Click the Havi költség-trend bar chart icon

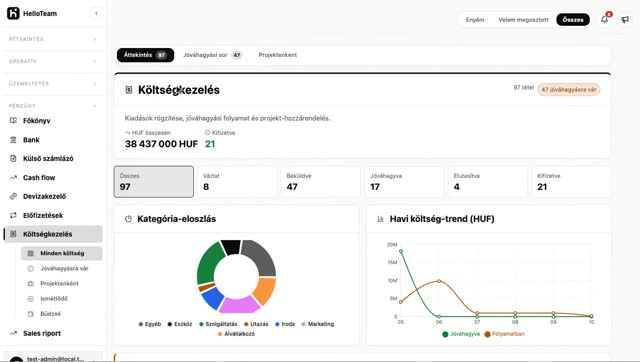380,219
